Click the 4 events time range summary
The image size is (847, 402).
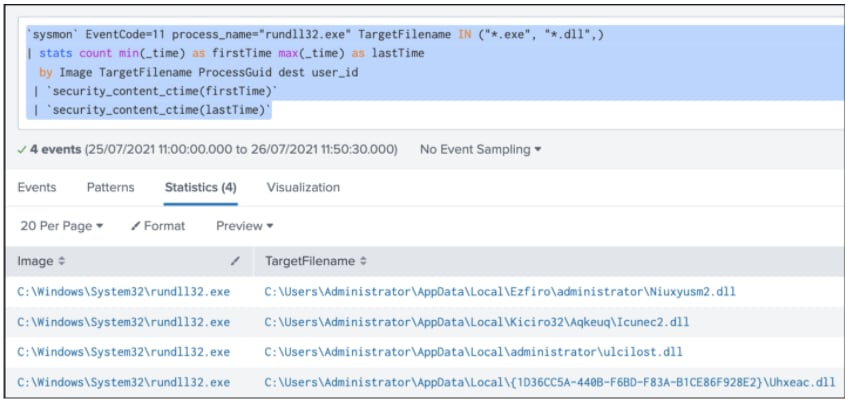[213, 150]
